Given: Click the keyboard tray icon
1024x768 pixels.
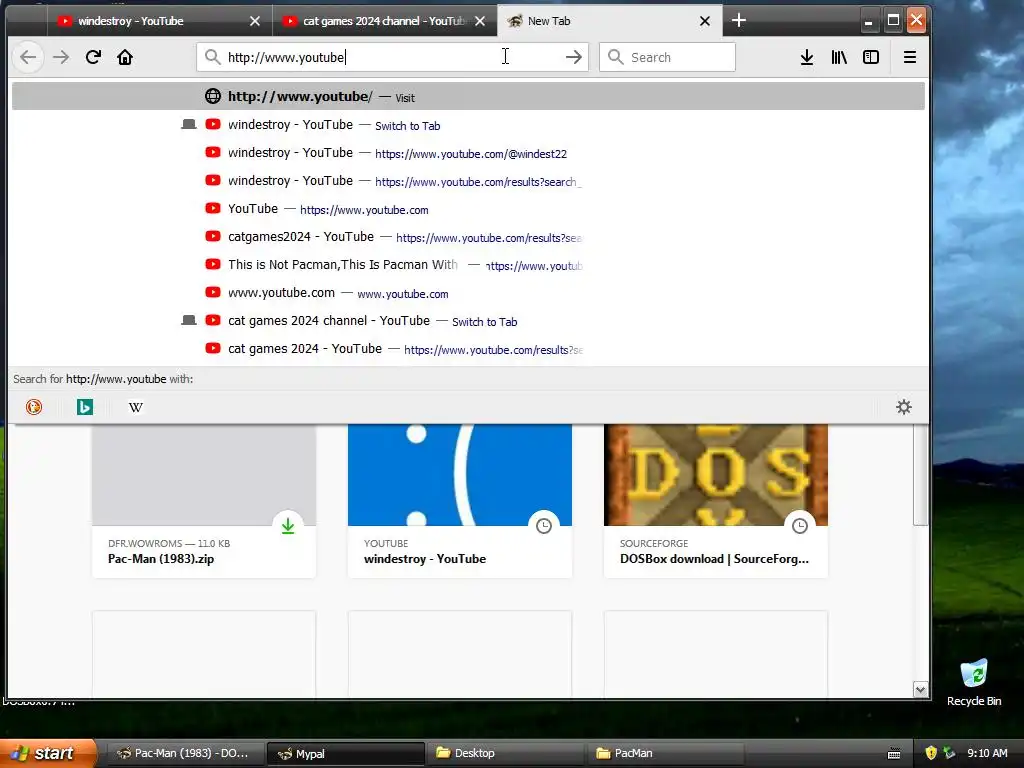Looking at the screenshot, I should pos(895,754).
